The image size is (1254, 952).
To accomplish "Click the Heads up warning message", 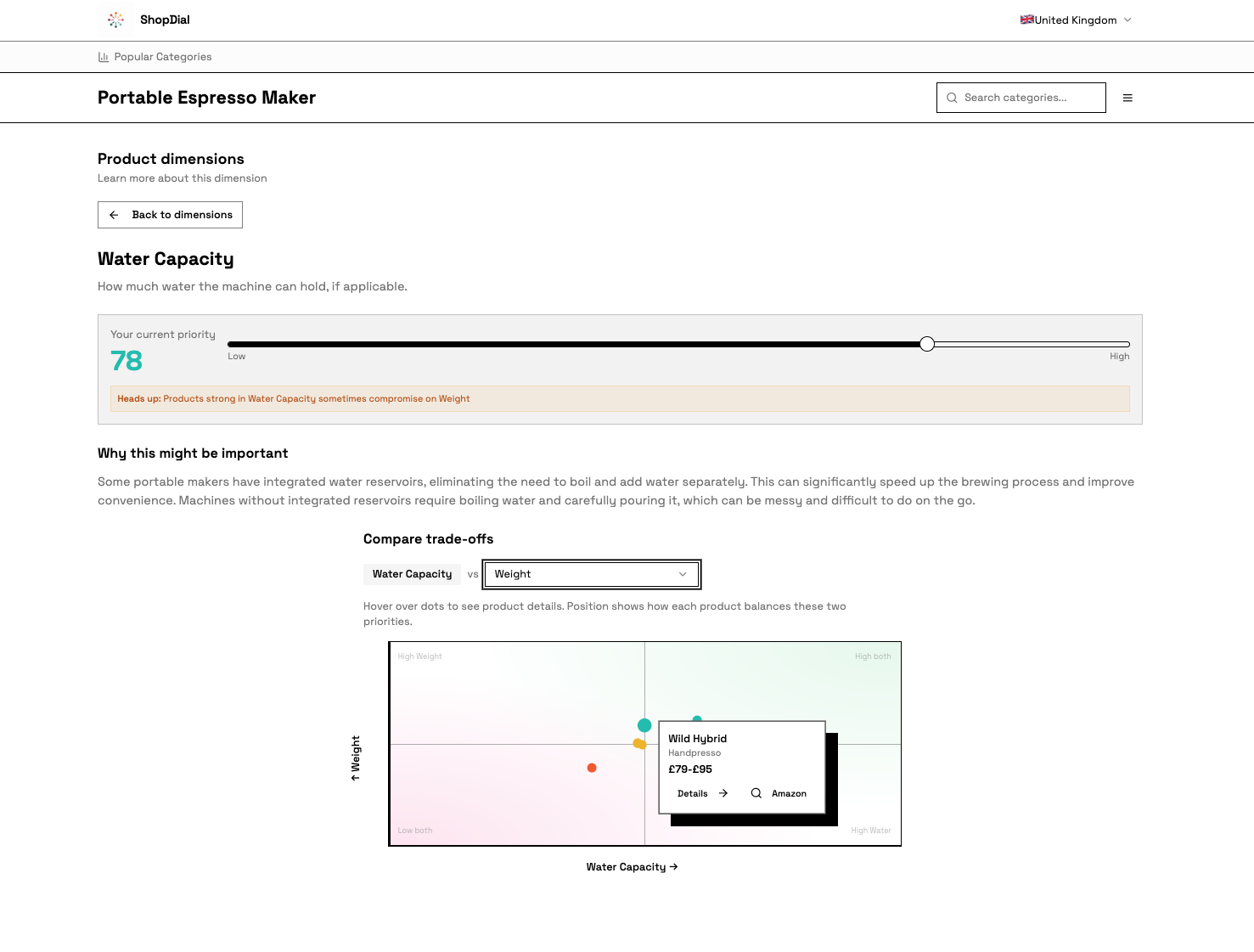I will point(620,399).
